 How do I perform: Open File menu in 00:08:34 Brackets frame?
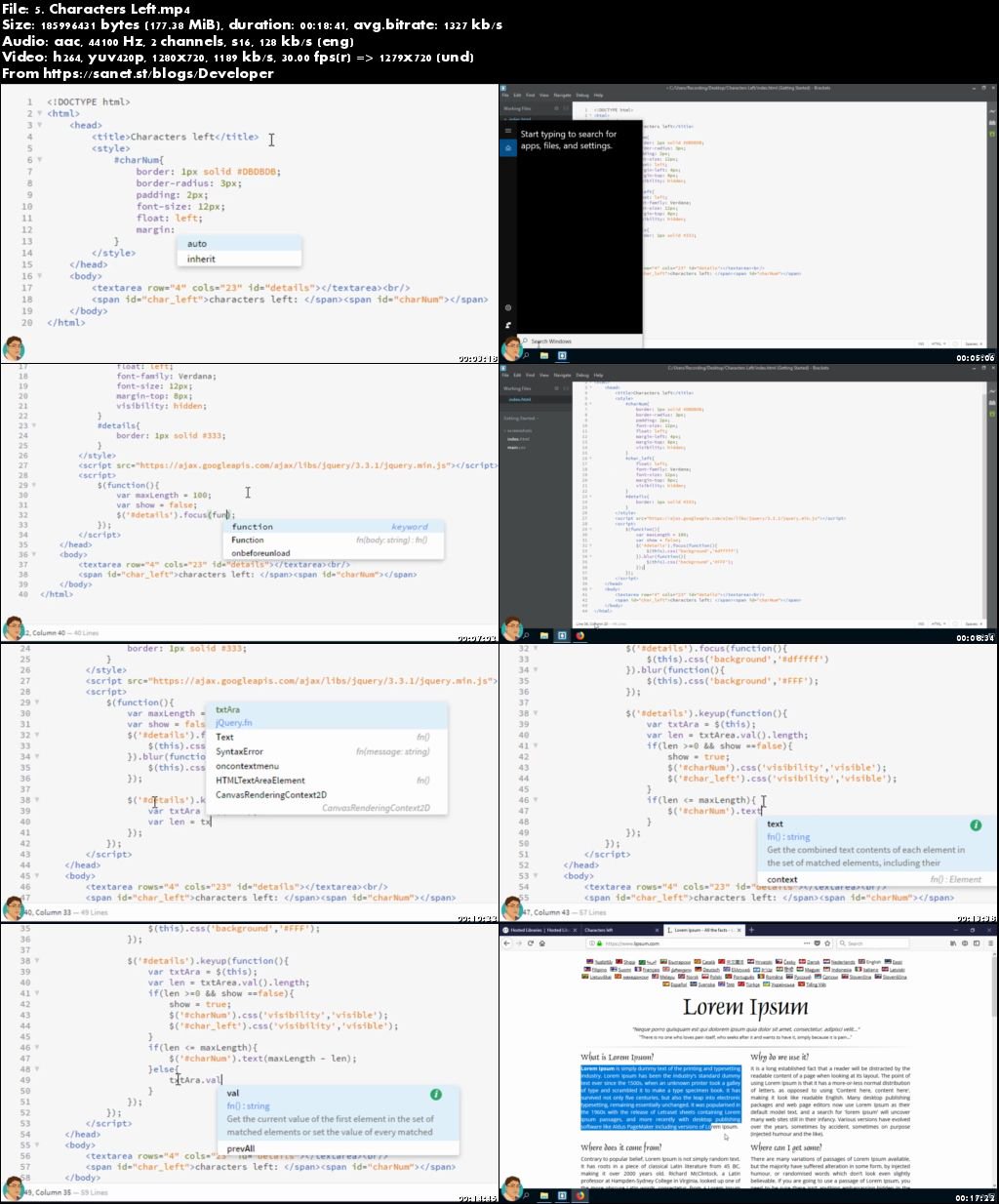pos(505,375)
